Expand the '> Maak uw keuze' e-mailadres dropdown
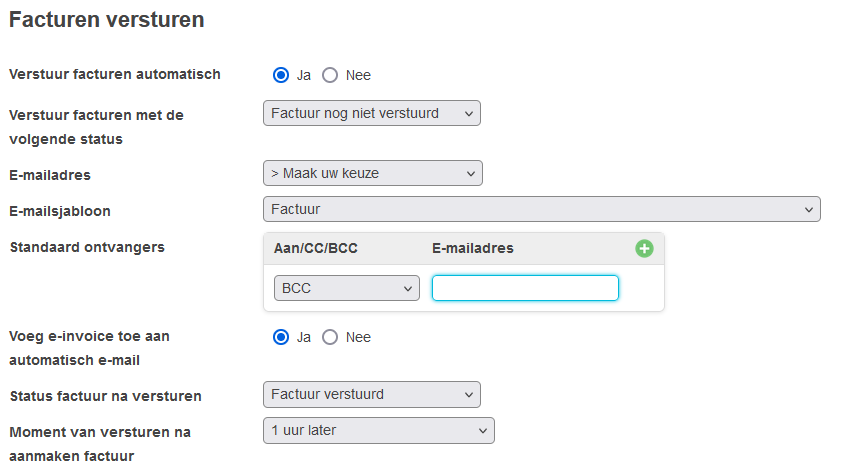841x467 pixels. pos(372,173)
